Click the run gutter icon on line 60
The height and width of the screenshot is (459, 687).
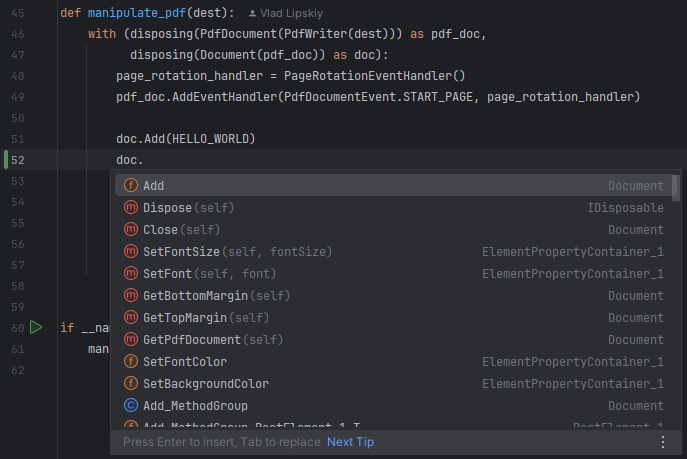click(x=36, y=327)
